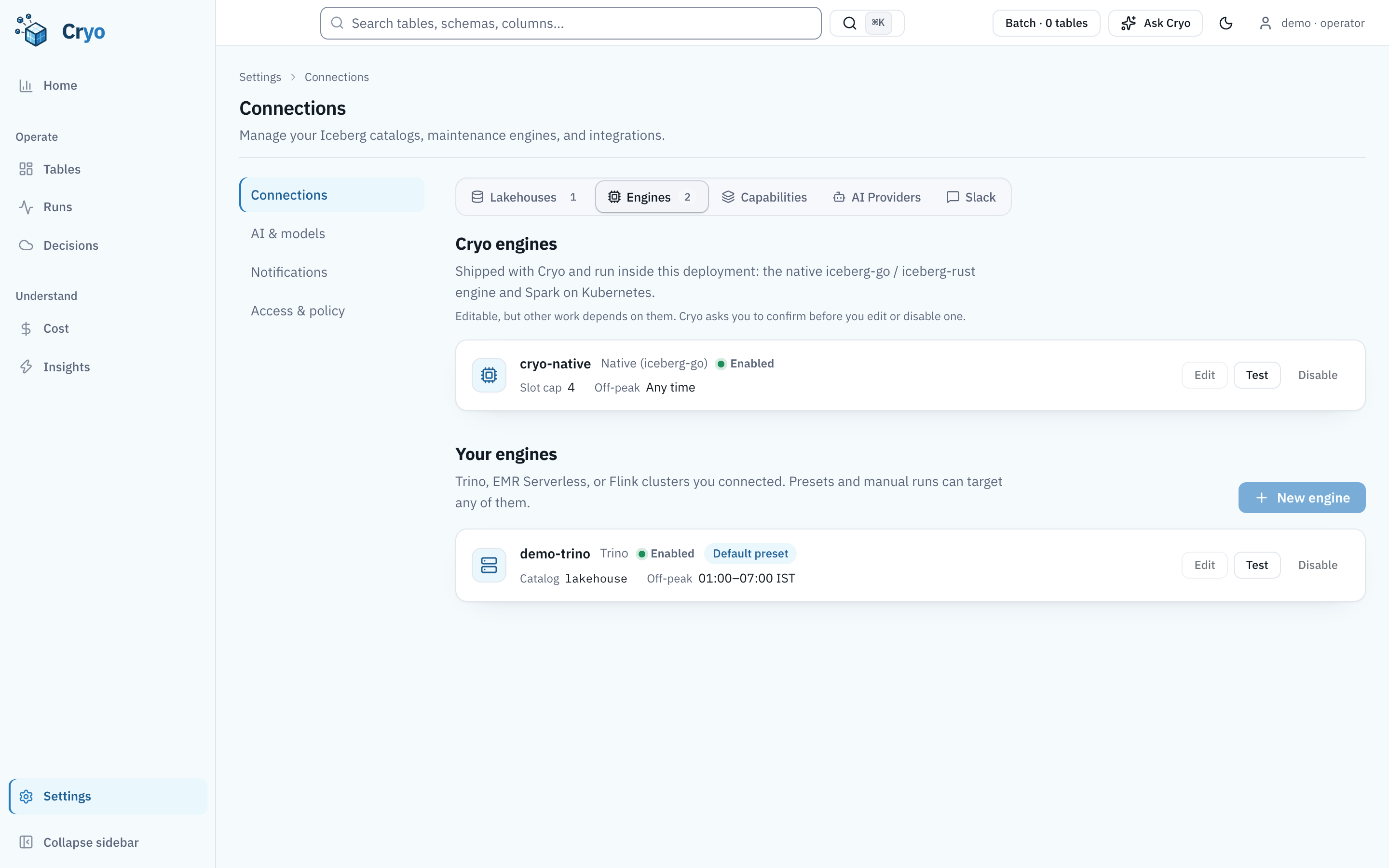This screenshot has height=868, width=1389.
Task: Open the Ask Cryo assistant
Action: click(x=1155, y=23)
